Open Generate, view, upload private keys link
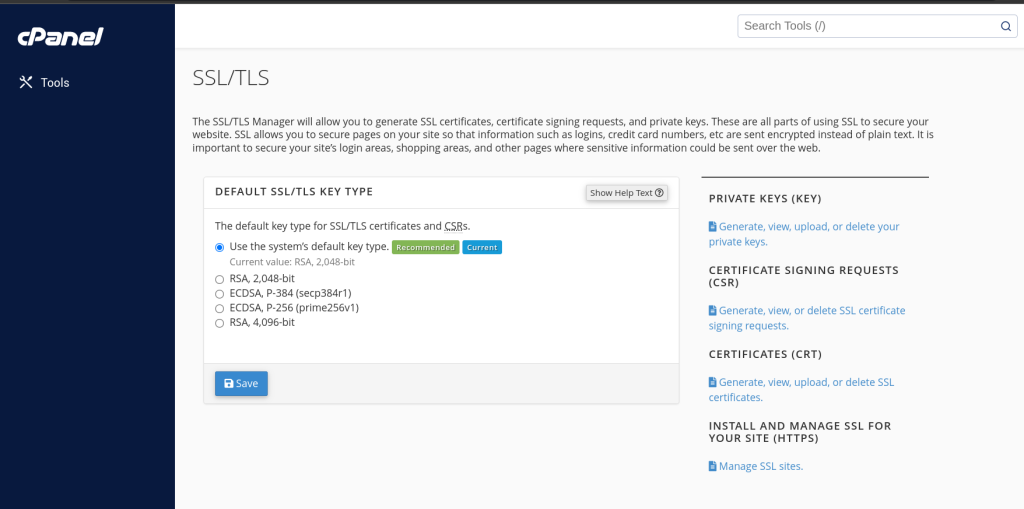This screenshot has height=509, width=1024. pyautogui.click(x=804, y=234)
